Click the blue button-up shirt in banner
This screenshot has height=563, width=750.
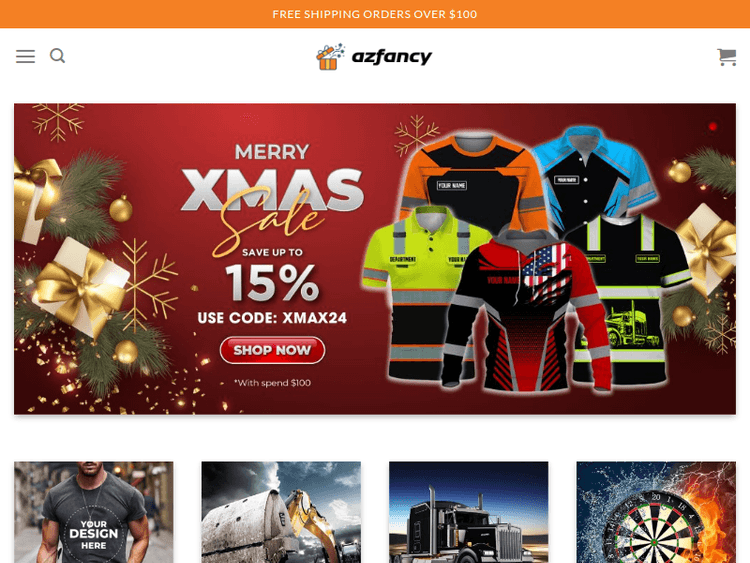click(596, 170)
